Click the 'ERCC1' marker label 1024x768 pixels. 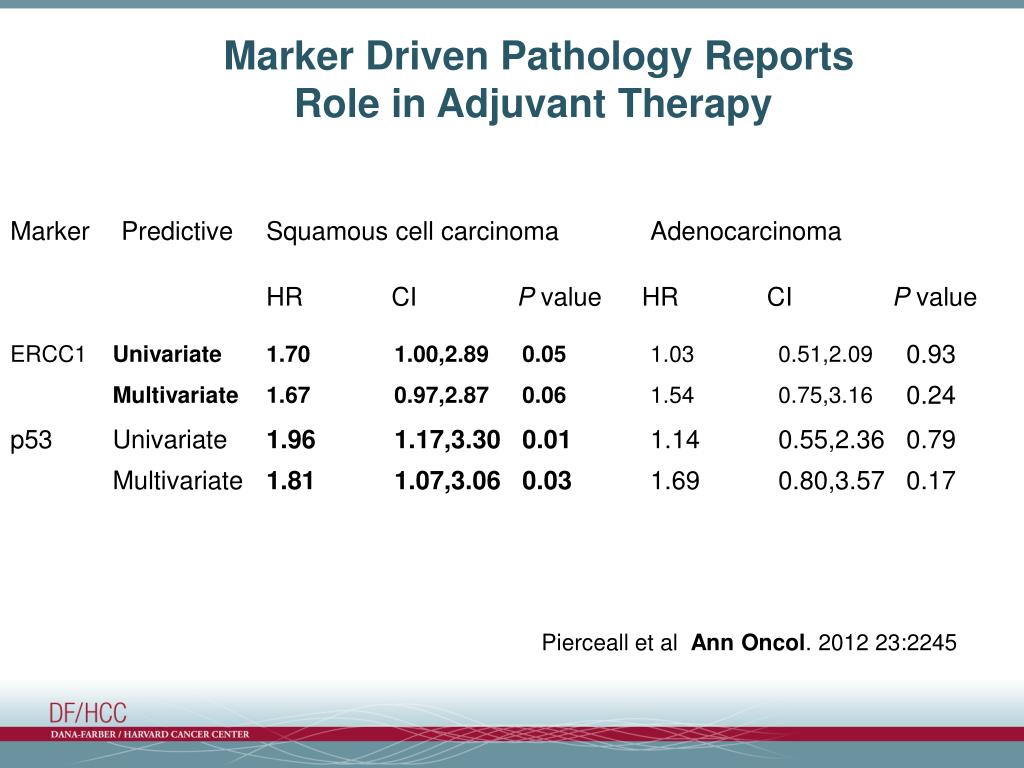(x=48, y=354)
